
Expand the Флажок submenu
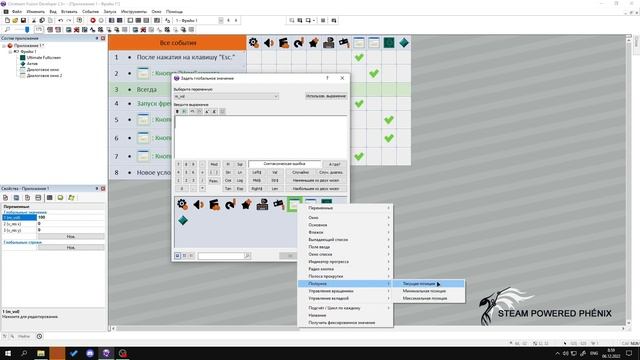pyautogui.click(x=345, y=232)
